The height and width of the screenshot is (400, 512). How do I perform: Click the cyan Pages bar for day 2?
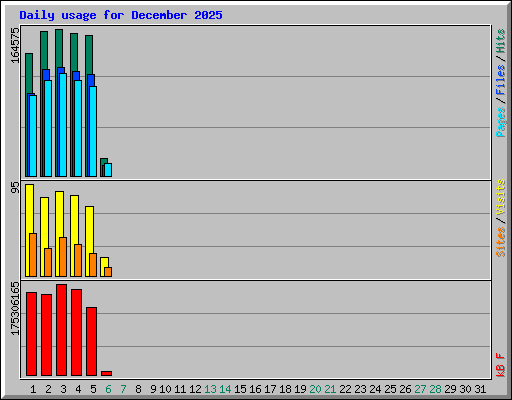48,128
